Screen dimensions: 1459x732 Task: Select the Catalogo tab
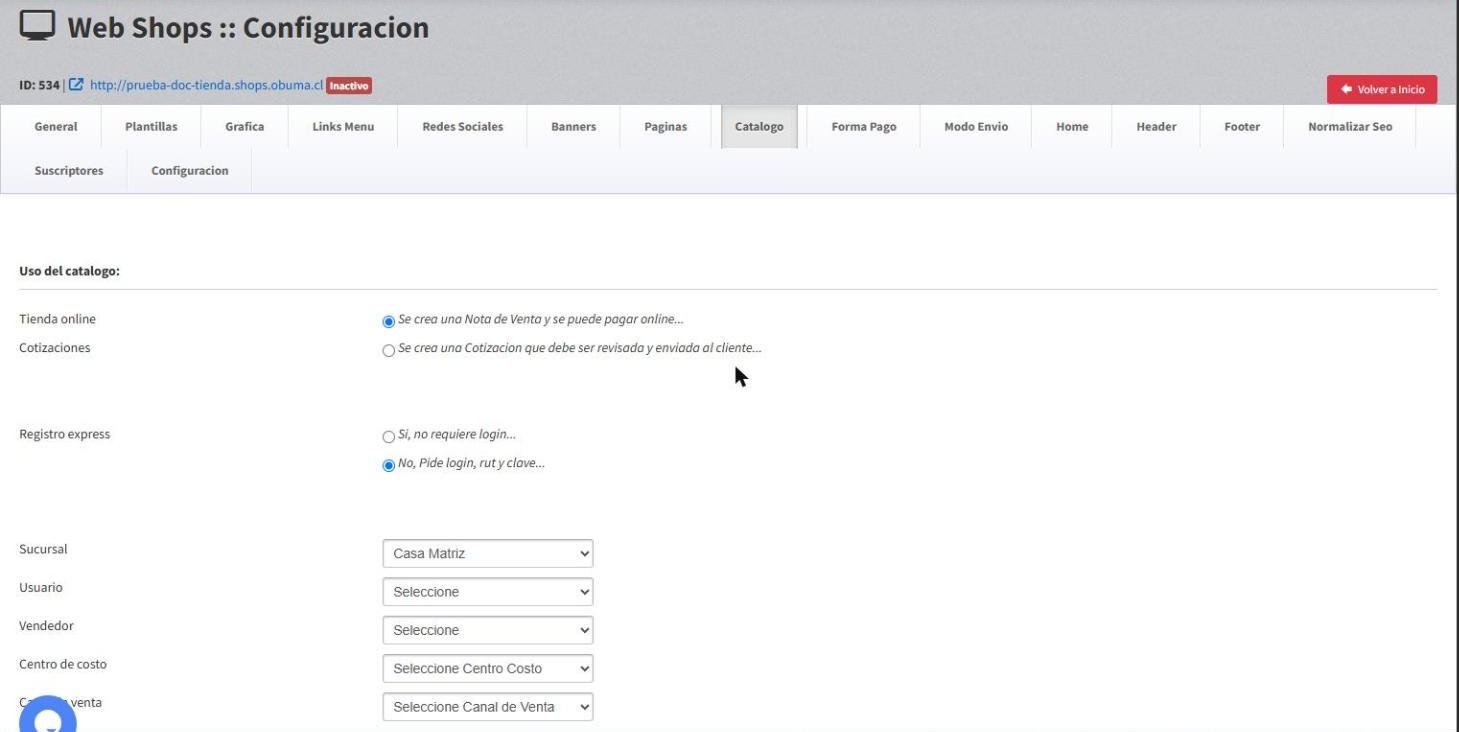pos(759,127)
